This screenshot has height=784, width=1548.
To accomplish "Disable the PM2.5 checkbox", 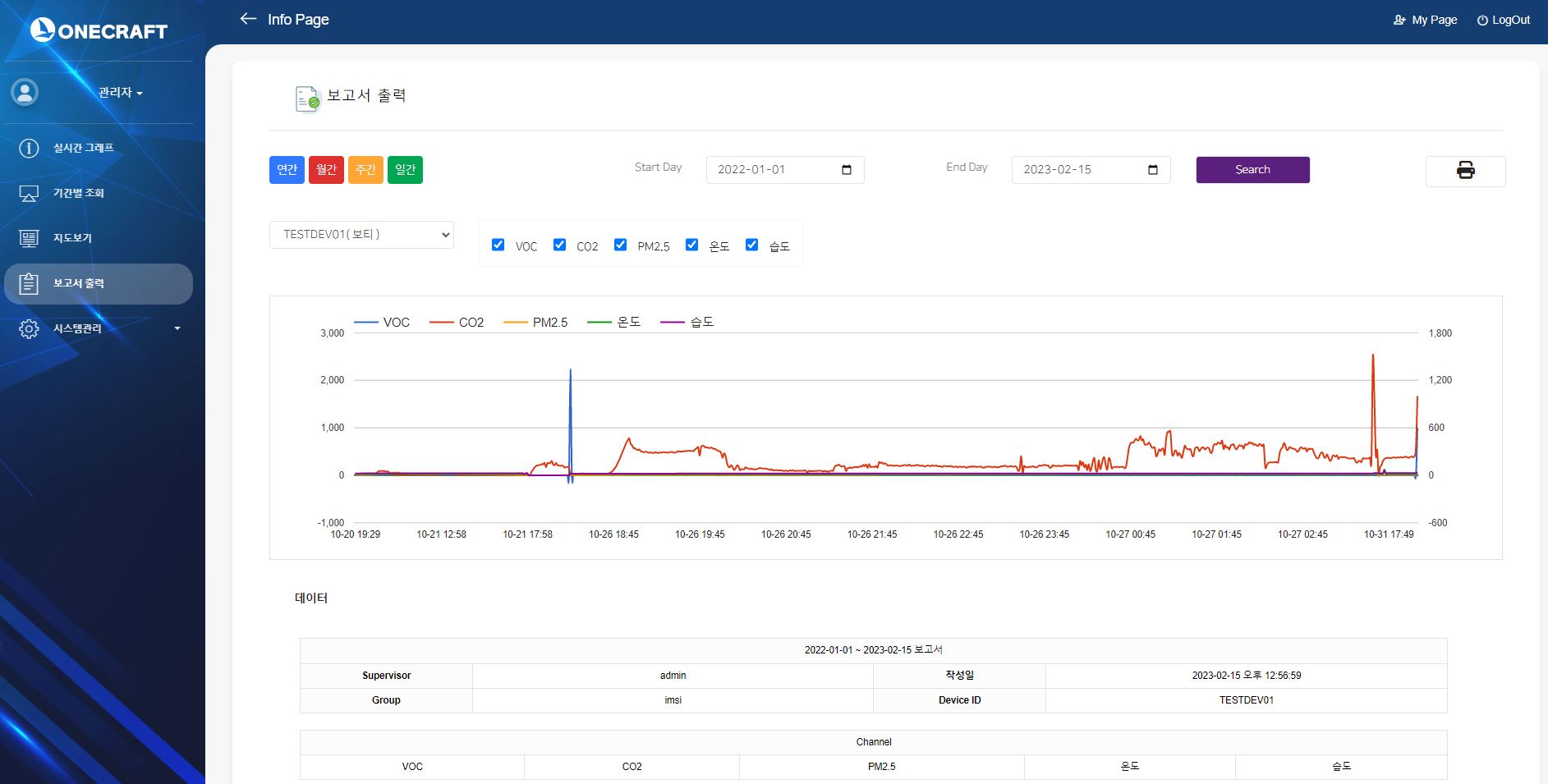I will pos(620,245).
